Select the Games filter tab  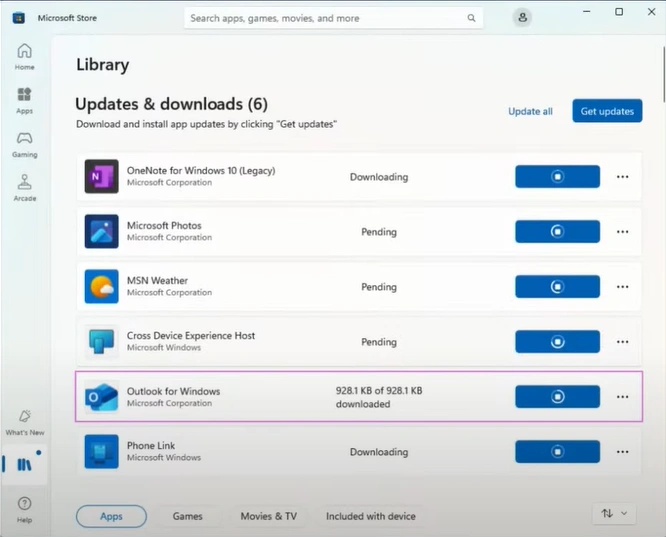click(x=187, y=516)
